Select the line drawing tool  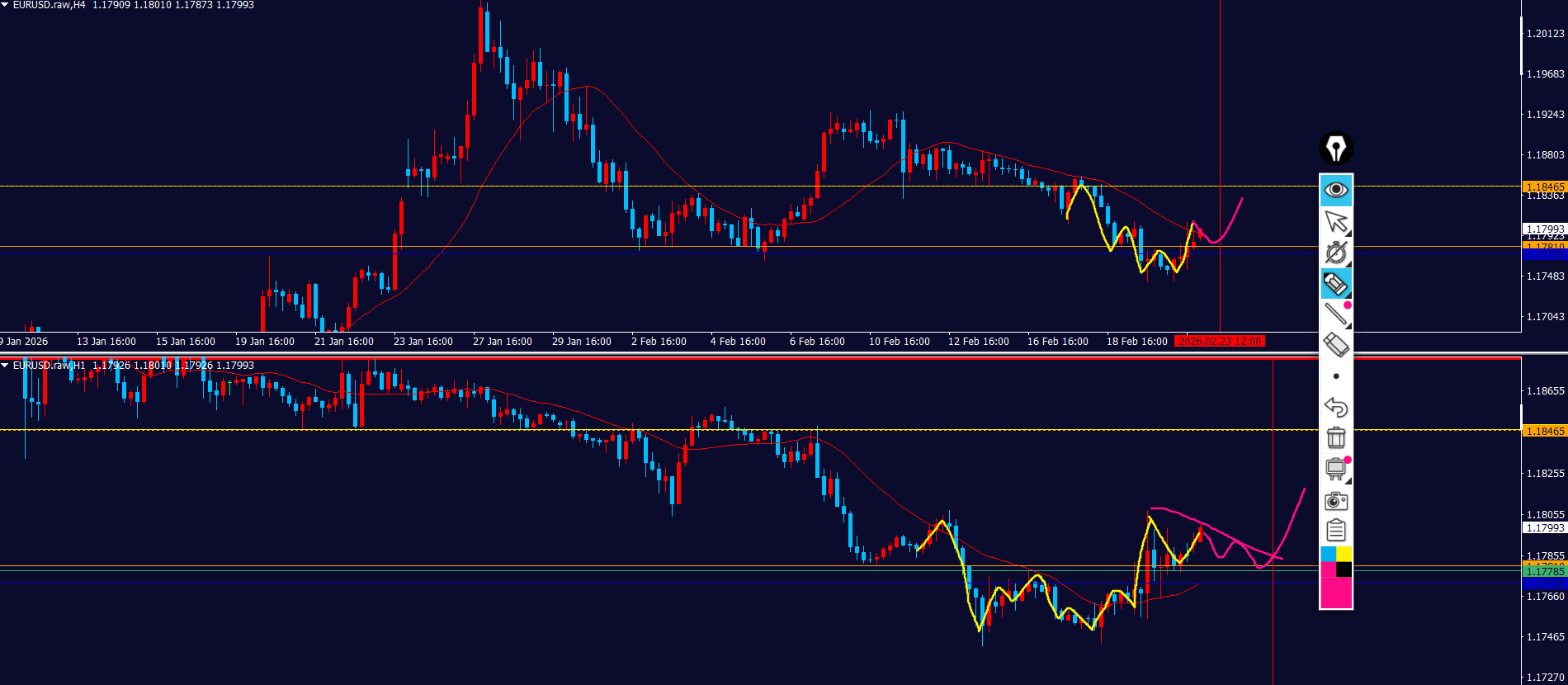1335,314
